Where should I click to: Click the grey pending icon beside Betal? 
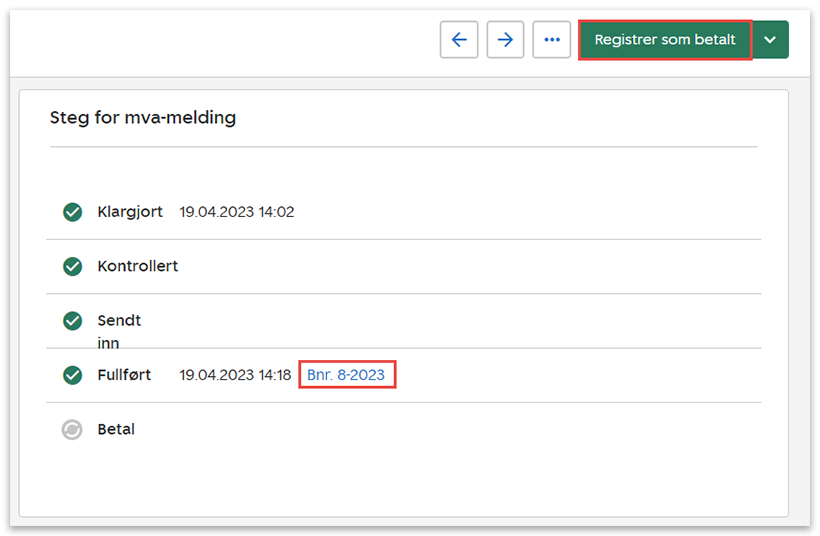(72, 430)
